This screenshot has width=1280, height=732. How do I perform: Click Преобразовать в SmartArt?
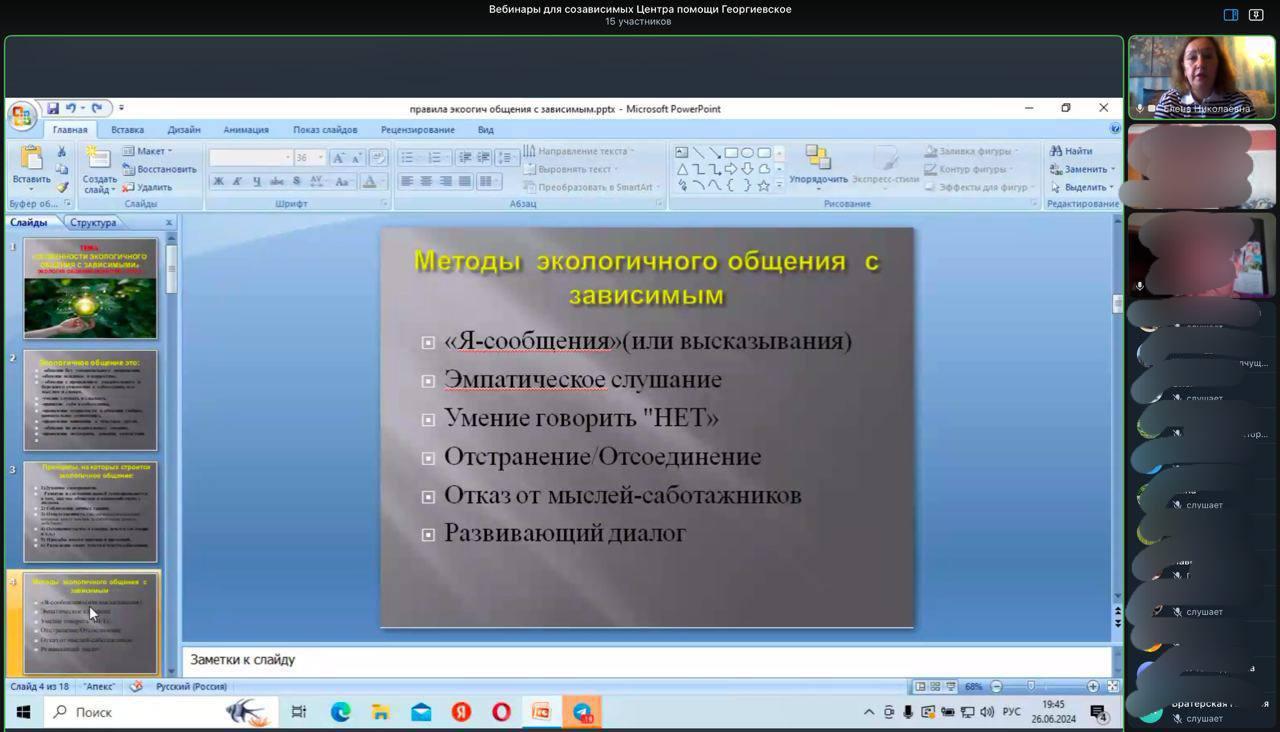click(x=593, y=187)
